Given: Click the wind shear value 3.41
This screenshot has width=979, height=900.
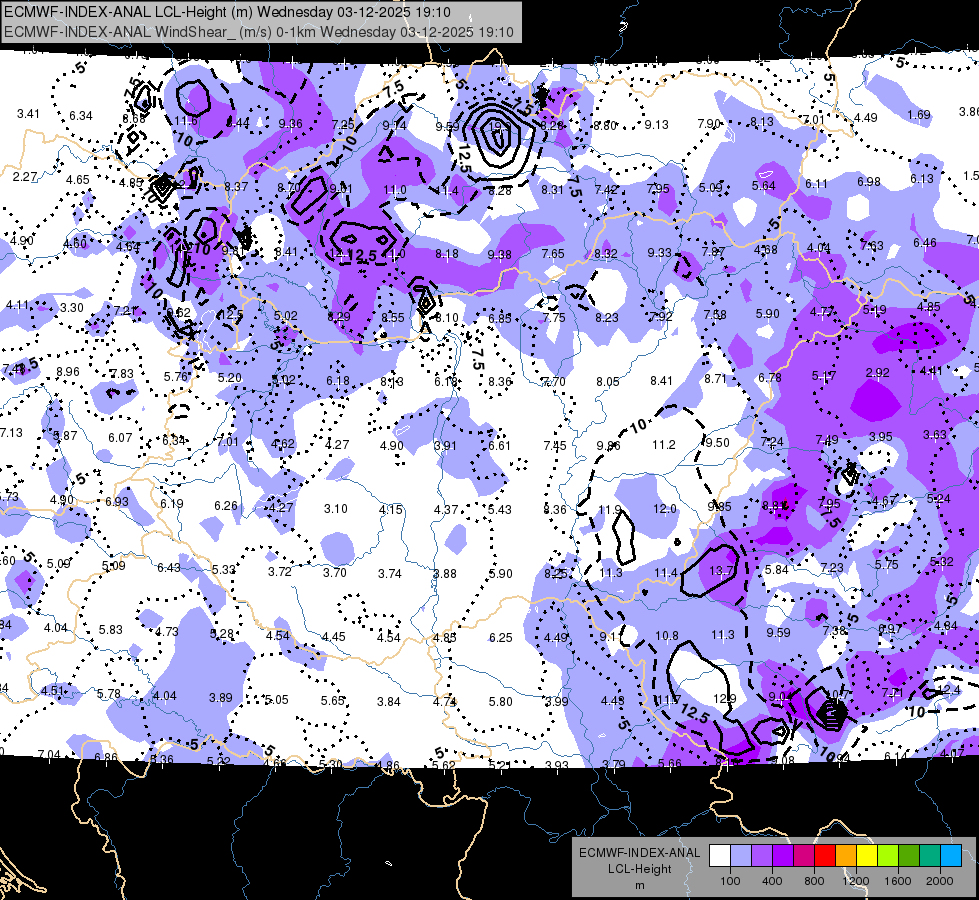Looking at the screenshot, I should [x=28, y=114].
